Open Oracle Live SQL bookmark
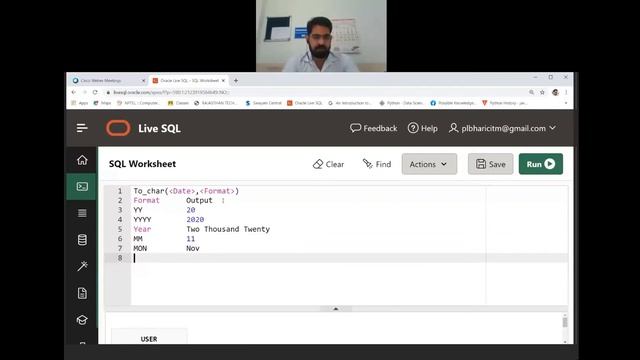The width and height of the screenshot is (640, 360). click(x=304, y=103)
